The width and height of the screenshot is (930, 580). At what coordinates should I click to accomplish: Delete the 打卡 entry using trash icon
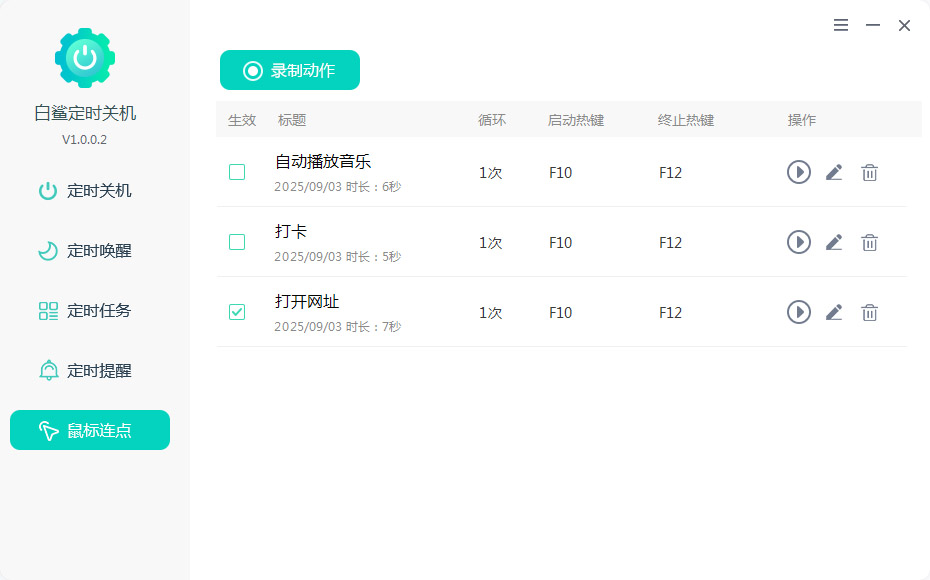click(x=870, y=242)
